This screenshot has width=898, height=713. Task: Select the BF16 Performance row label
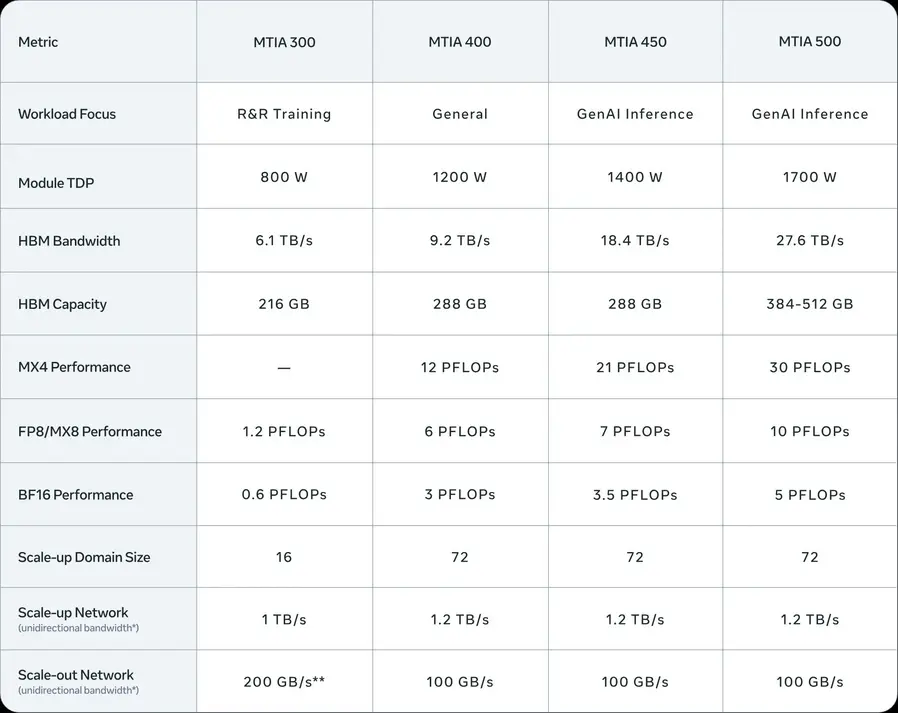(x=76, y=495)
